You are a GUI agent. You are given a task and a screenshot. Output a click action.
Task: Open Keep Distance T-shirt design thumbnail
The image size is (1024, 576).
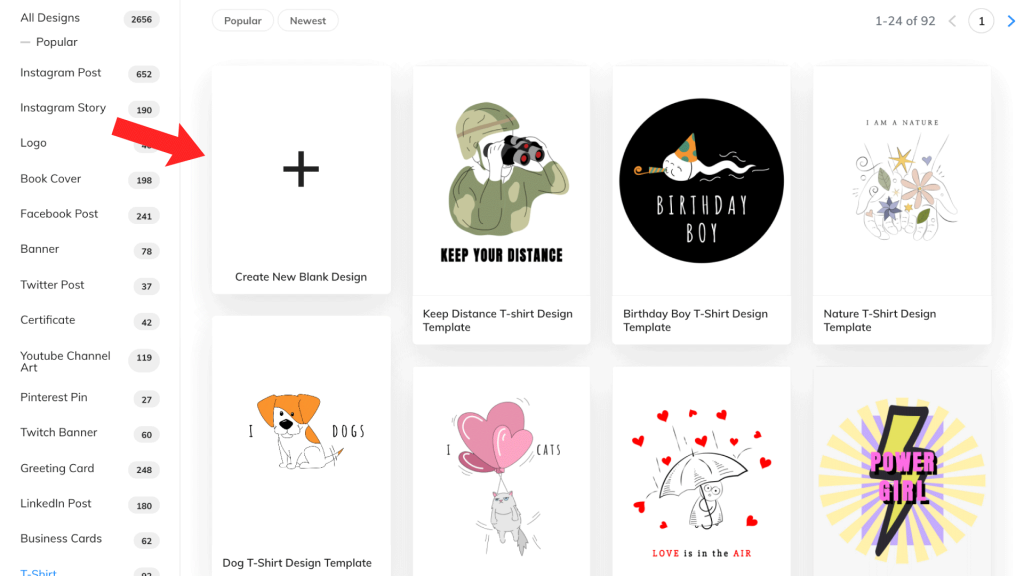pos(501,181)
